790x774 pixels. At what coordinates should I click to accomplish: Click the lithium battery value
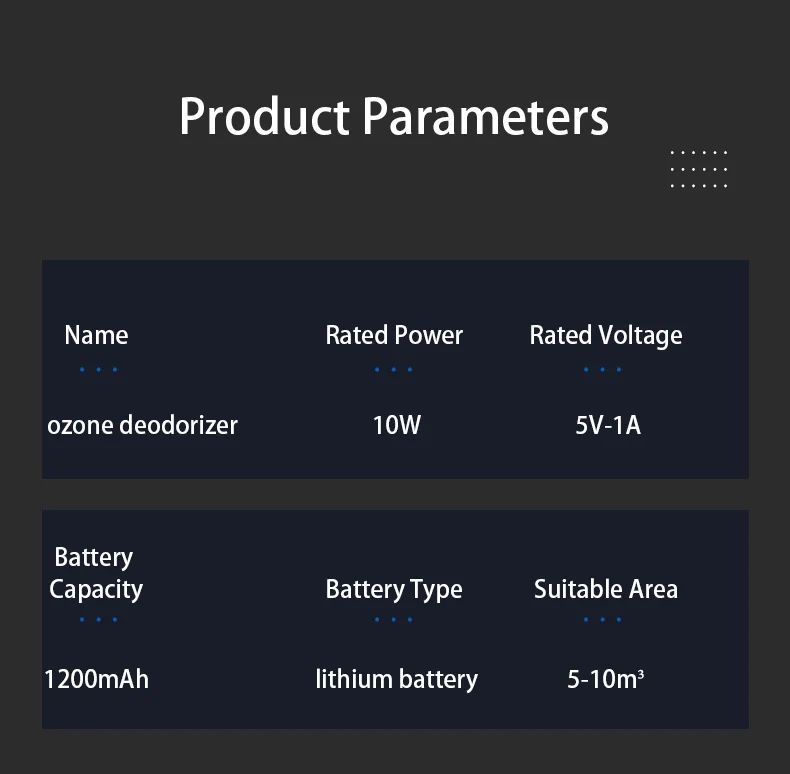397,679
